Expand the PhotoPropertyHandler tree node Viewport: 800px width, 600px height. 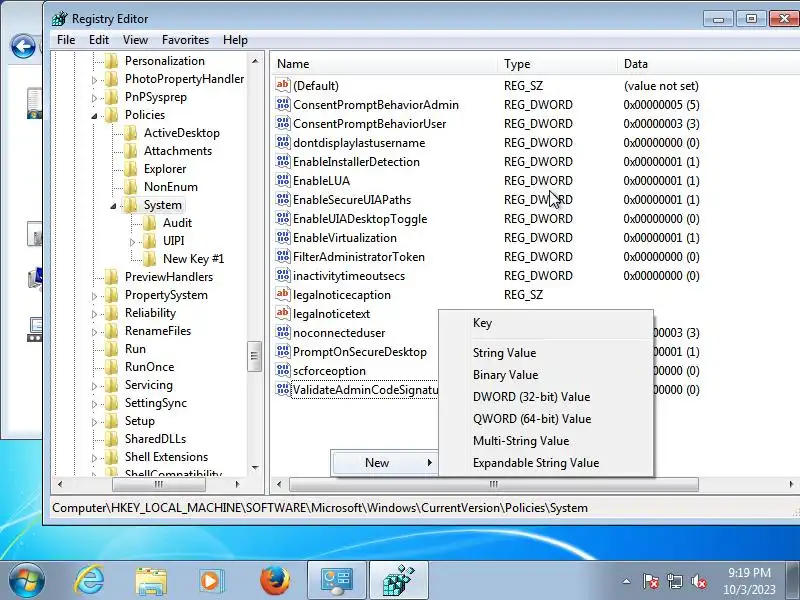(94, 80)
